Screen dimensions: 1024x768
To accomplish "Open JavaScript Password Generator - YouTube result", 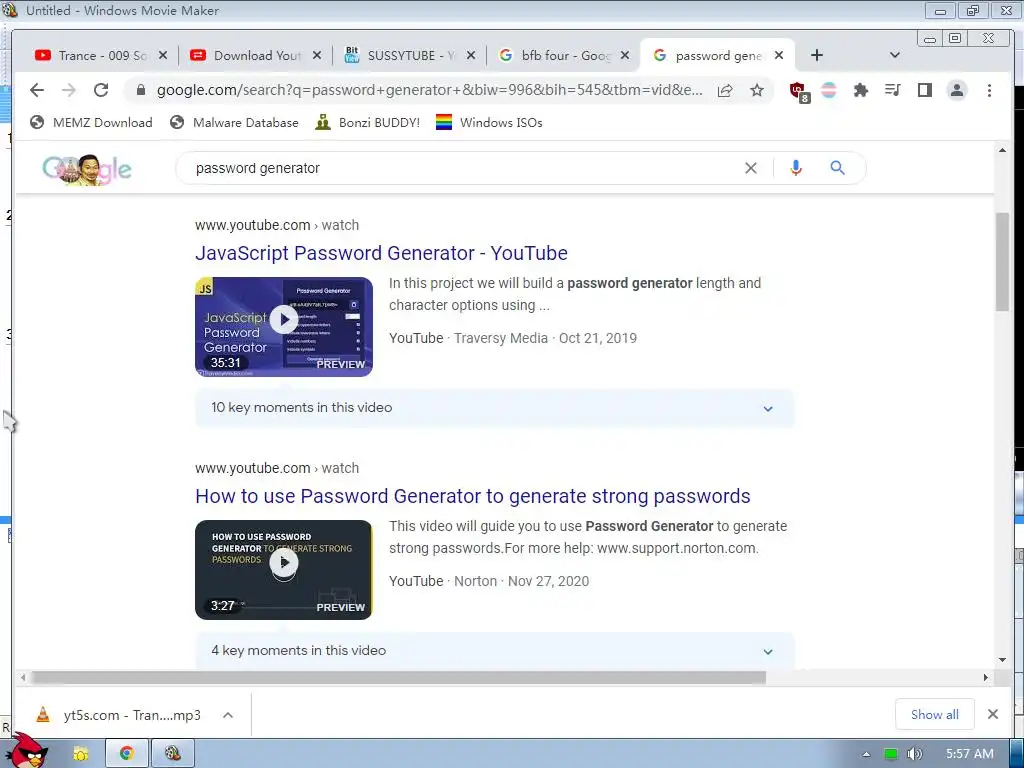I will (x=381, y=253).
